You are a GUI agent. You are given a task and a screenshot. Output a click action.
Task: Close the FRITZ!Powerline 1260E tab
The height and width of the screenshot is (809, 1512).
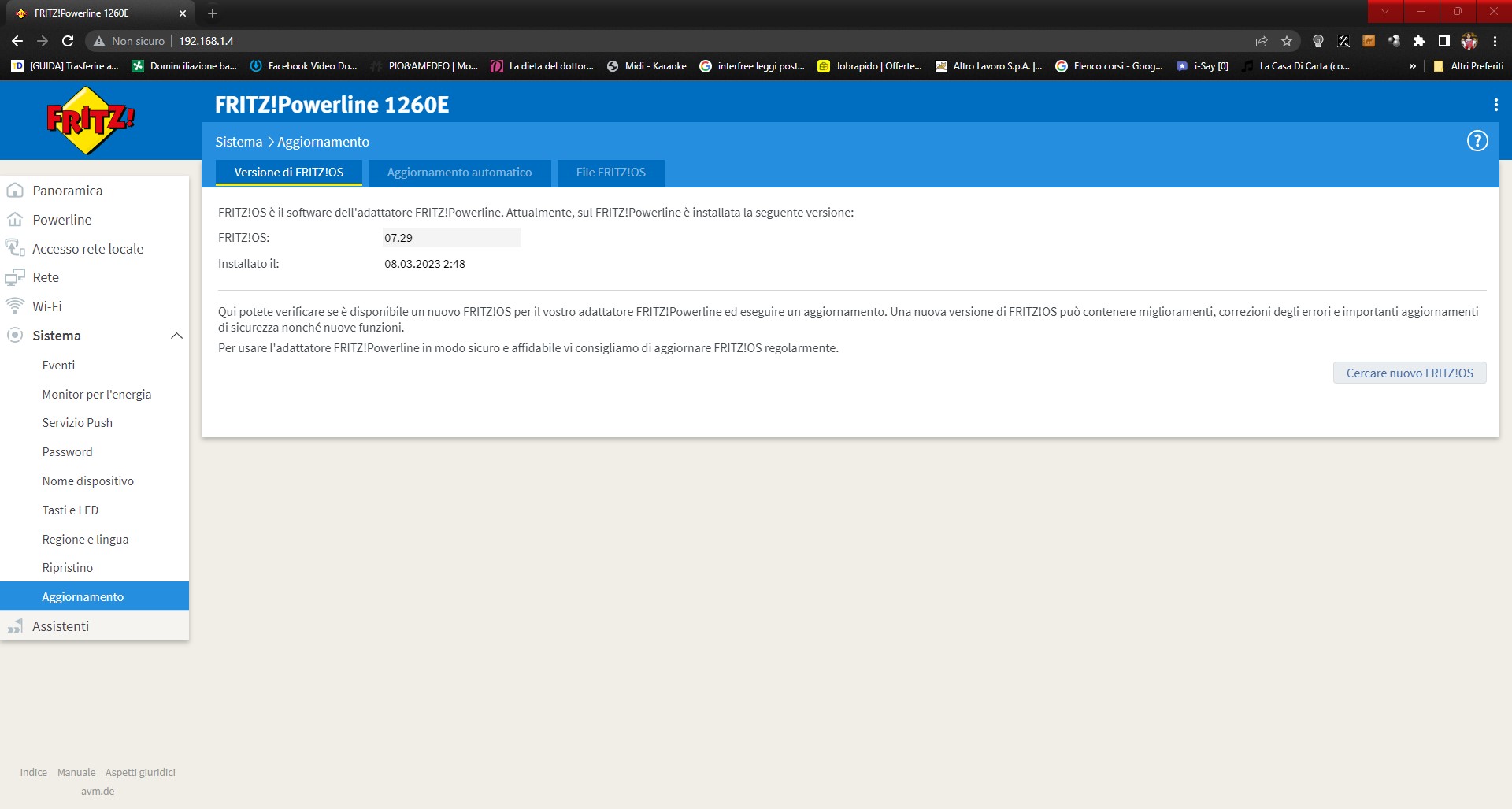183,13
